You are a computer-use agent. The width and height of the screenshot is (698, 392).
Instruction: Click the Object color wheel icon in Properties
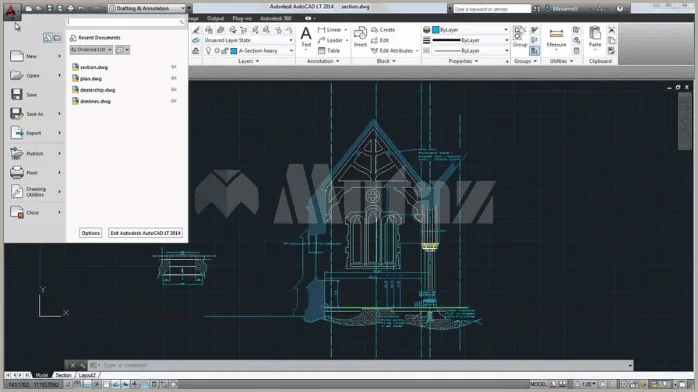tap(426, 30)
